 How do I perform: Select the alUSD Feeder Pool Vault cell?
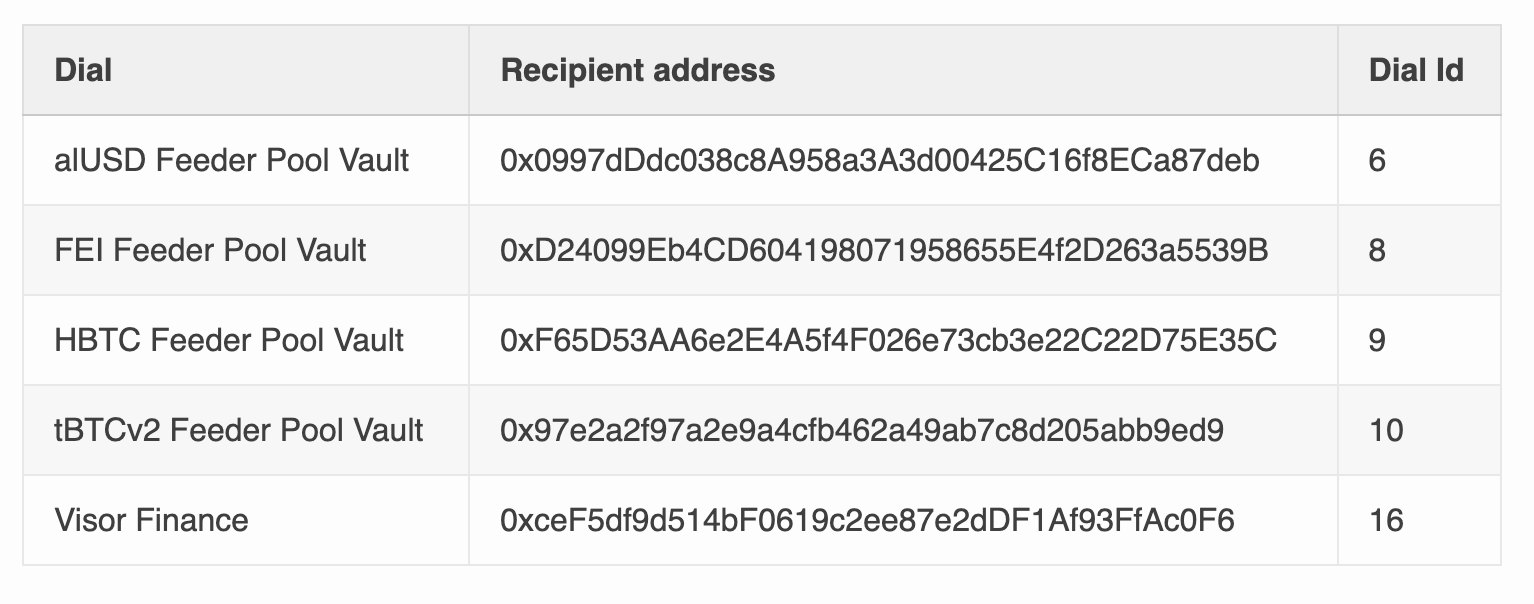[231, 160]
